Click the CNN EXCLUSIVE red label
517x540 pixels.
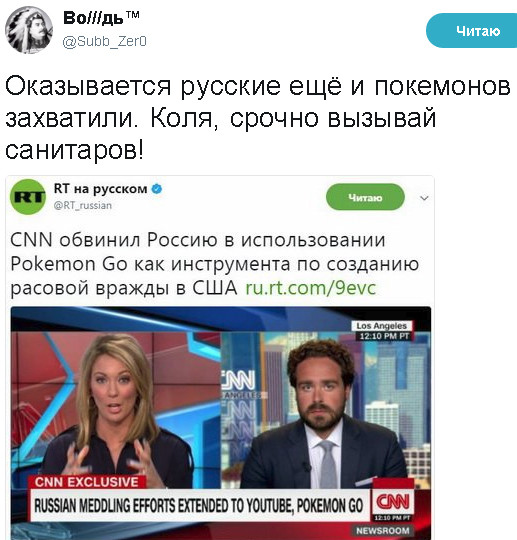(x=87, y=482)
